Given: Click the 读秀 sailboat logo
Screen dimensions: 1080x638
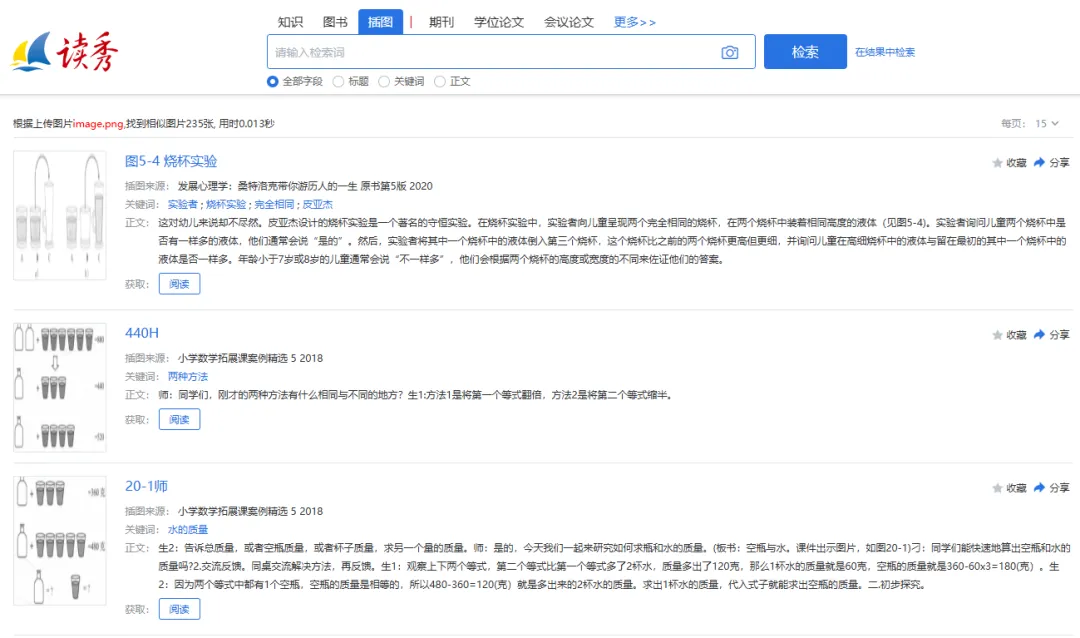Looking at the screenshot, I should 65,53.
